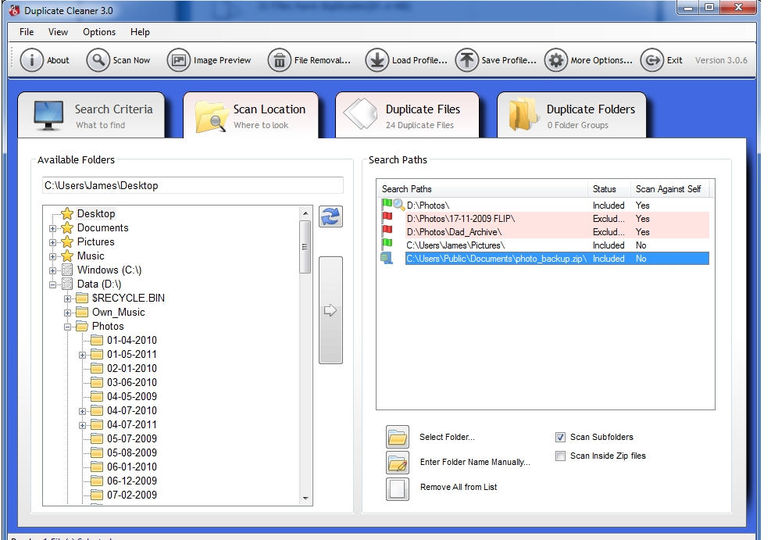Open the Options menu
Screen dimensions: 771x540
99,32
